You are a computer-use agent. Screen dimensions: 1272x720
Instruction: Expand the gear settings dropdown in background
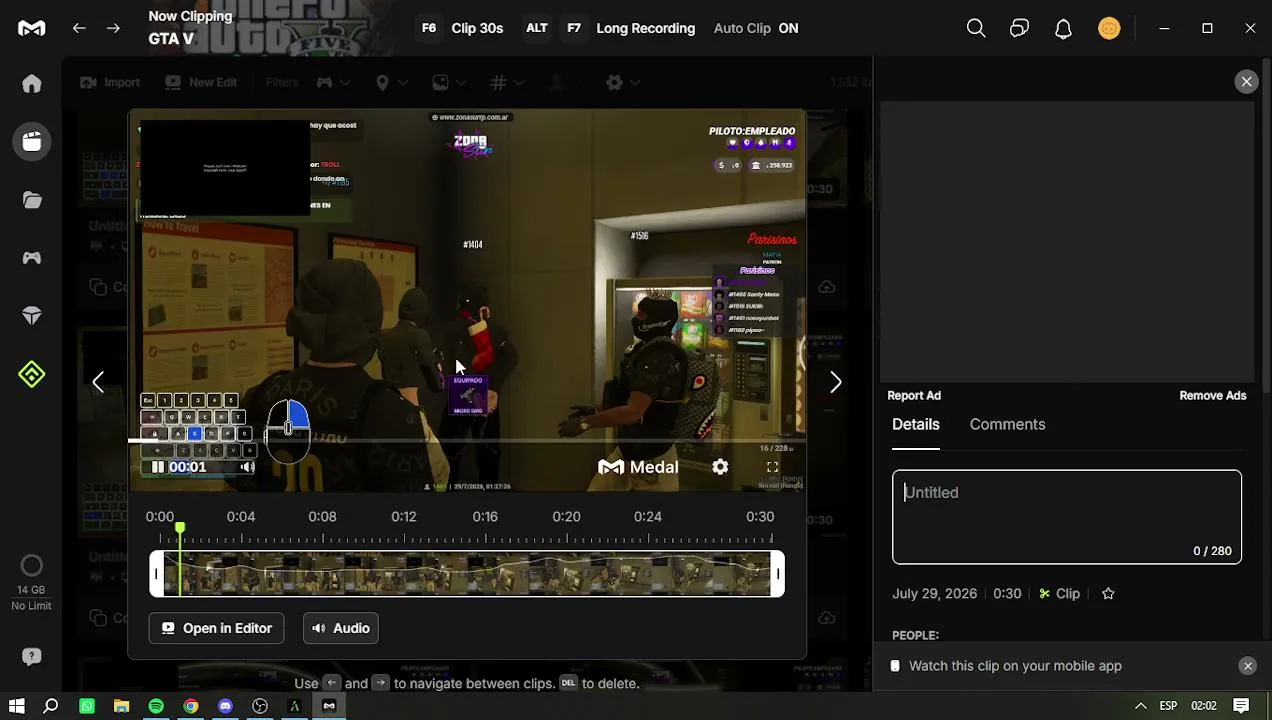click(622, 82)
